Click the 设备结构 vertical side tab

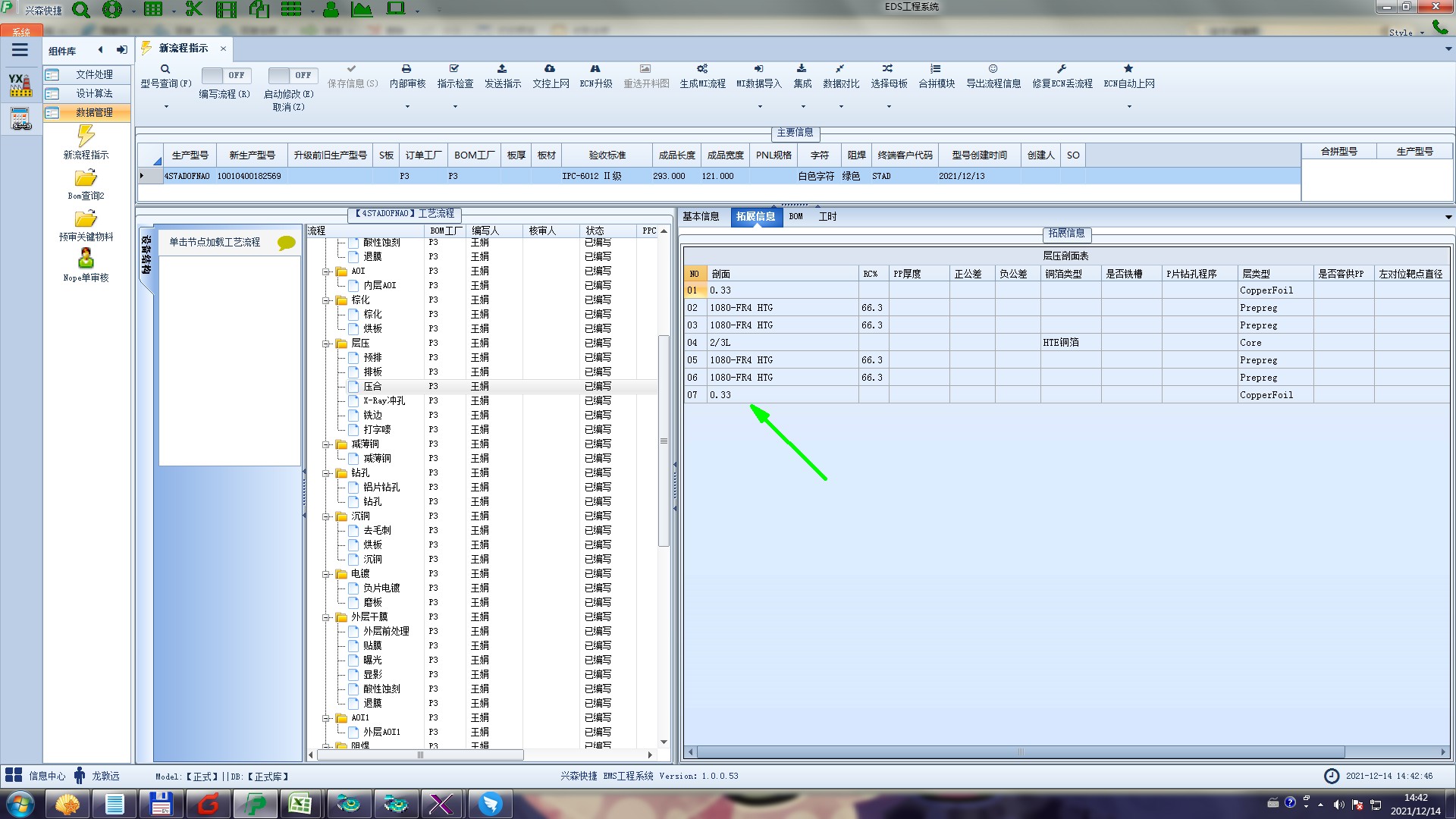[146, 256]
